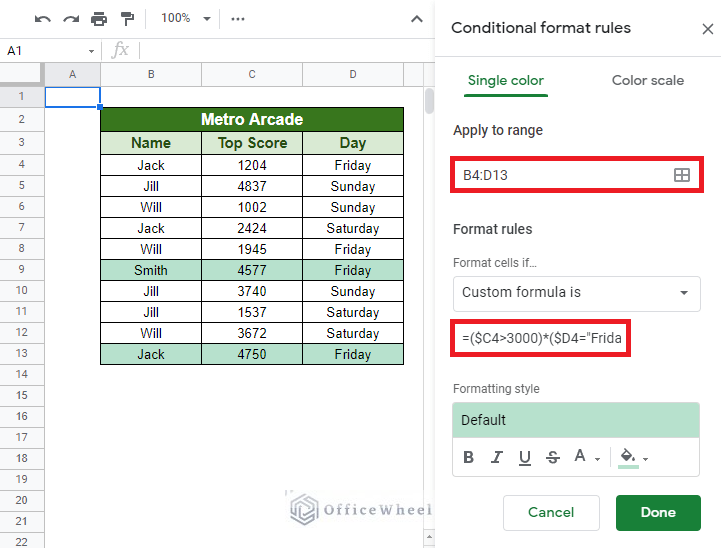Select the cell with score 1945
Image resolution: width=721 pixels, height=548 pixels.
point(252,249)
